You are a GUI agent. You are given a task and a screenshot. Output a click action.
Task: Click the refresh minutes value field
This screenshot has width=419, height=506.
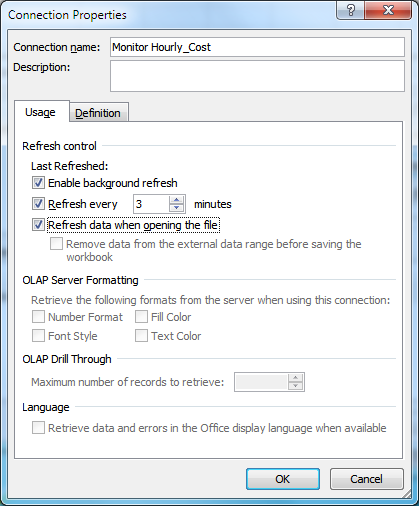tap(151, 204)
